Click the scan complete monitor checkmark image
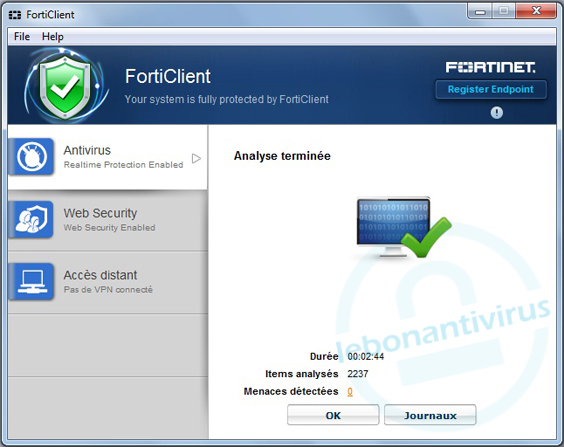Viewport: 564px width, 447px height. pyautogui.click(x=403, y=227)
